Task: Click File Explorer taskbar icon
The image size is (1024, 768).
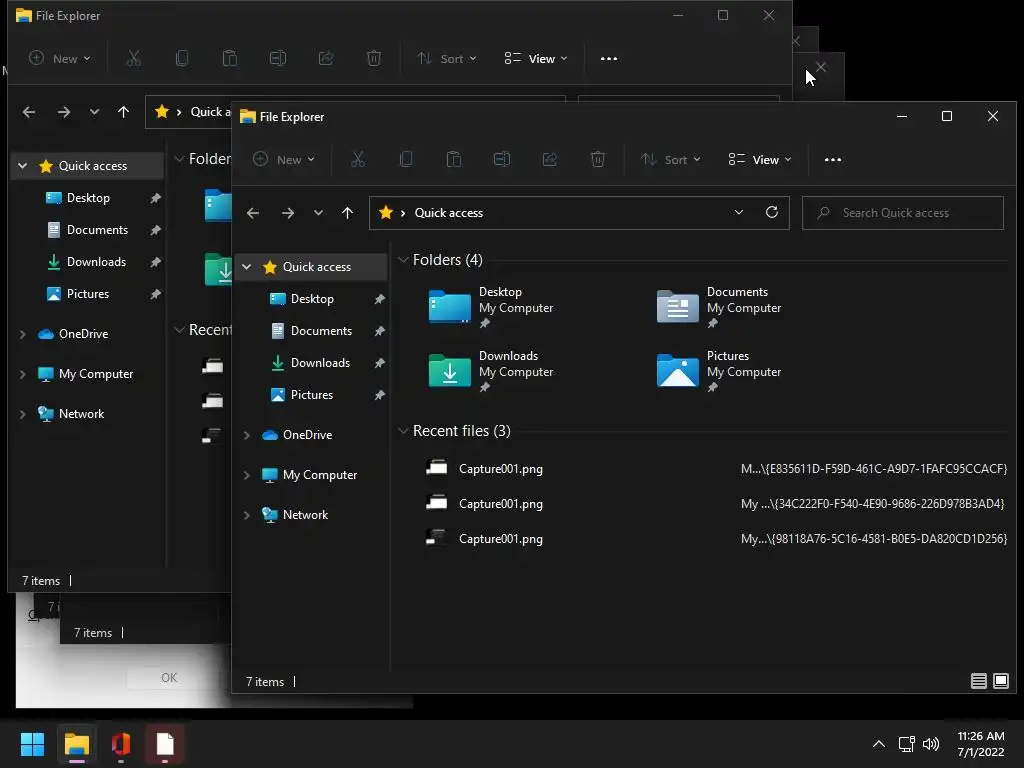Action: point(76,744)
